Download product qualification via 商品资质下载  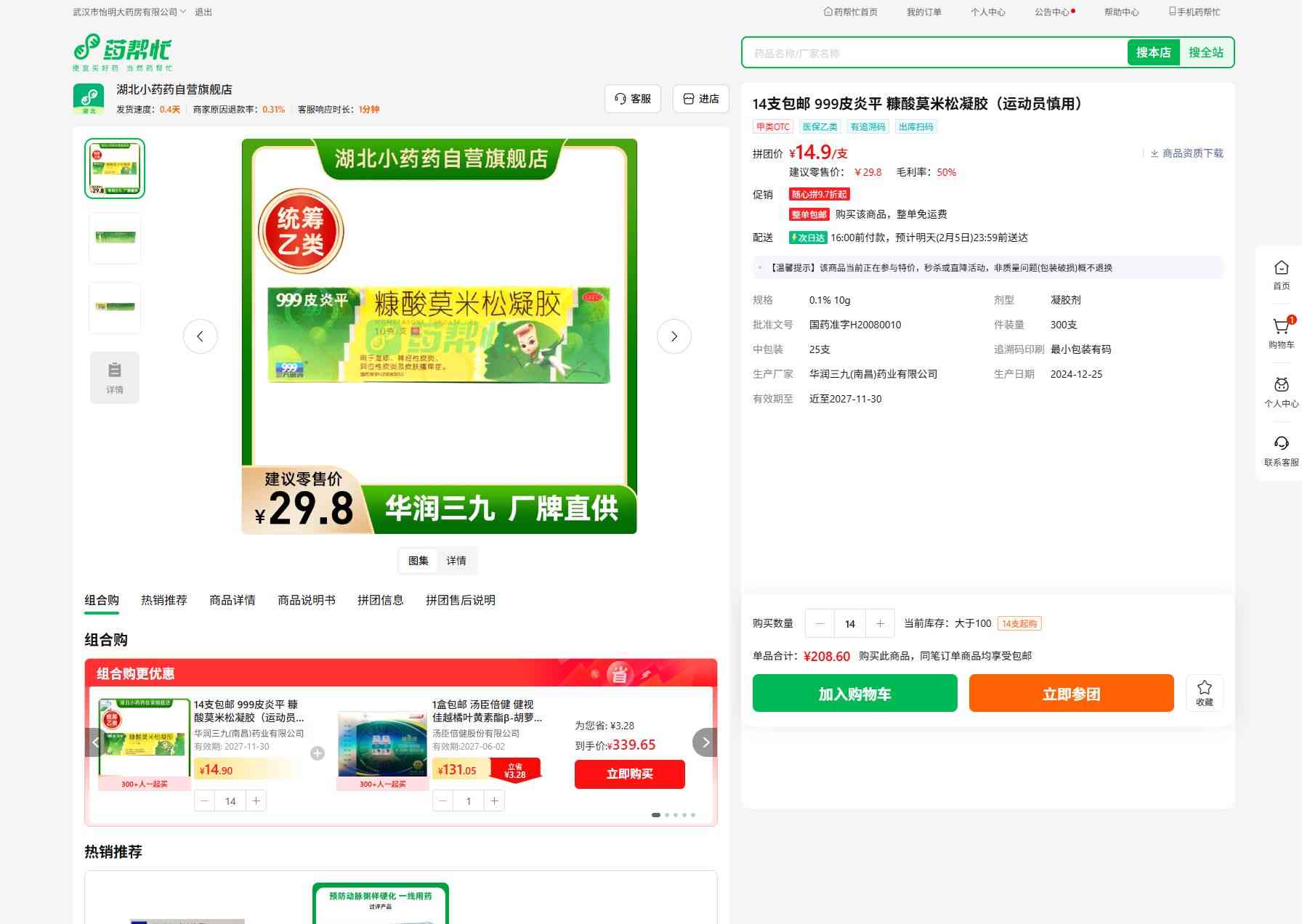tap(1186, 153)
